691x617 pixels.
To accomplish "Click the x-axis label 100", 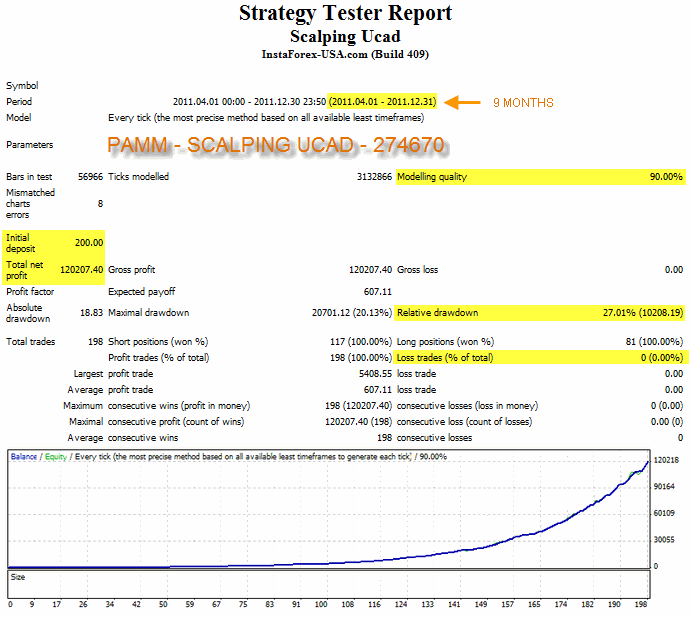I will point(321,605).
